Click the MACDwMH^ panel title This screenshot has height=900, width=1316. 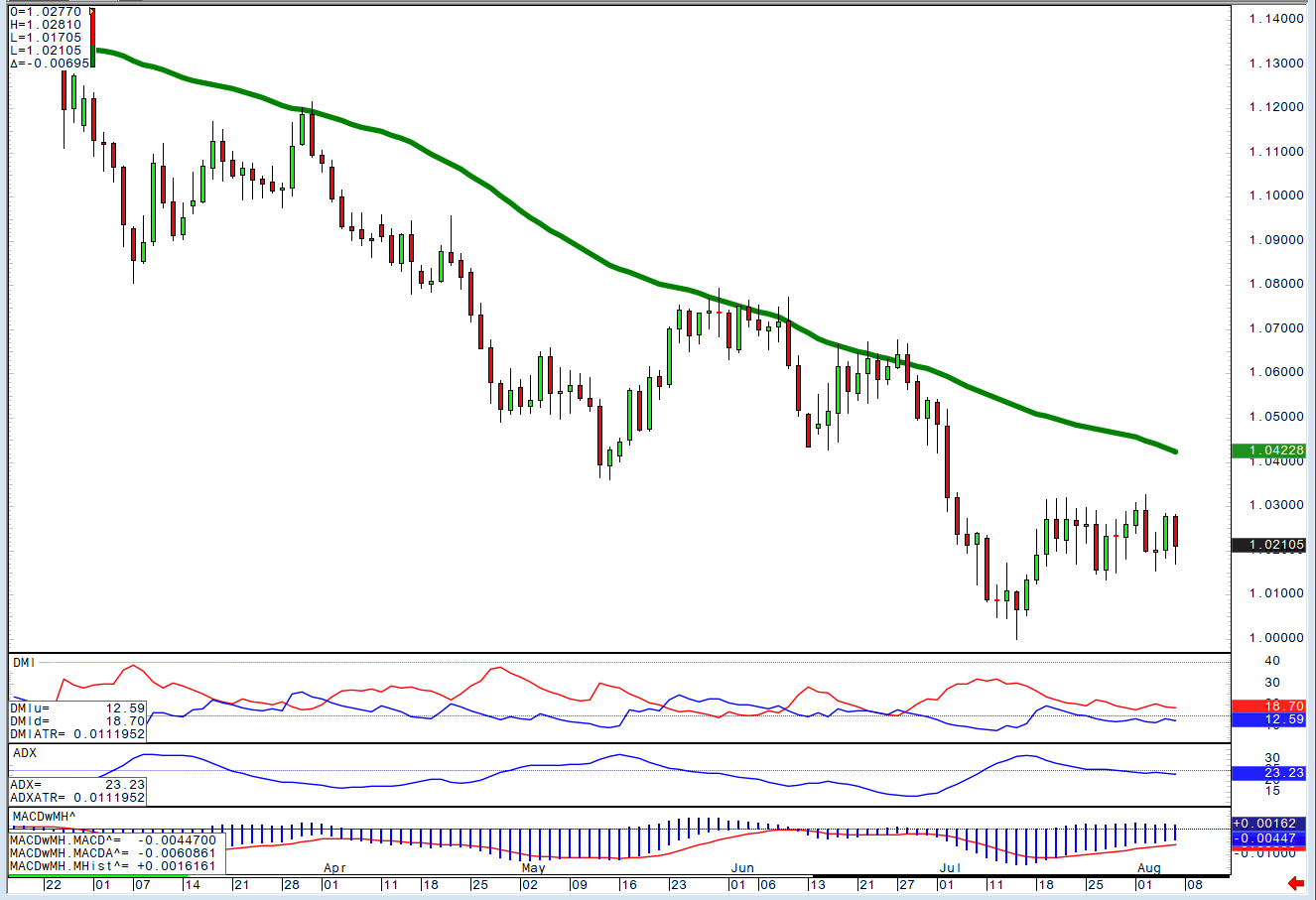[45, 816]
